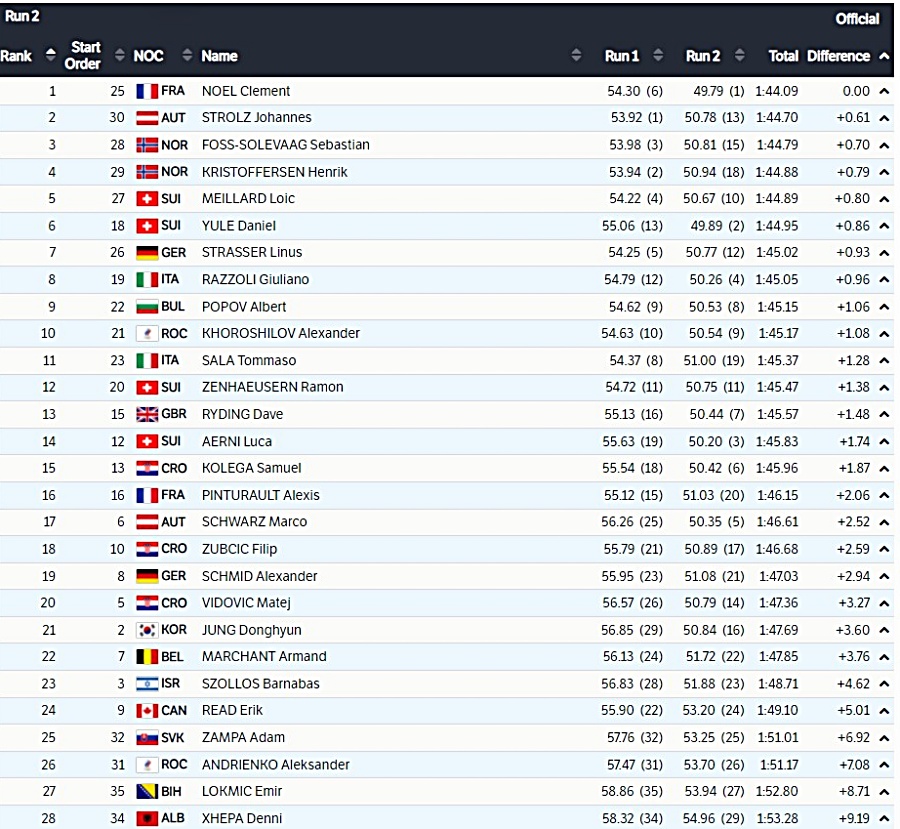This screenshot has width=900, height=829.
Task: Expand details for SCHWARZ Marco row
Action: click(885, 522)
